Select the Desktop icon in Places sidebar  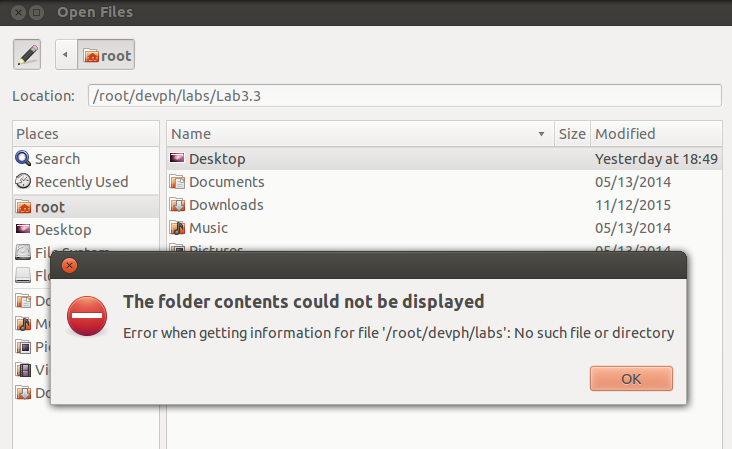[23, 230]
